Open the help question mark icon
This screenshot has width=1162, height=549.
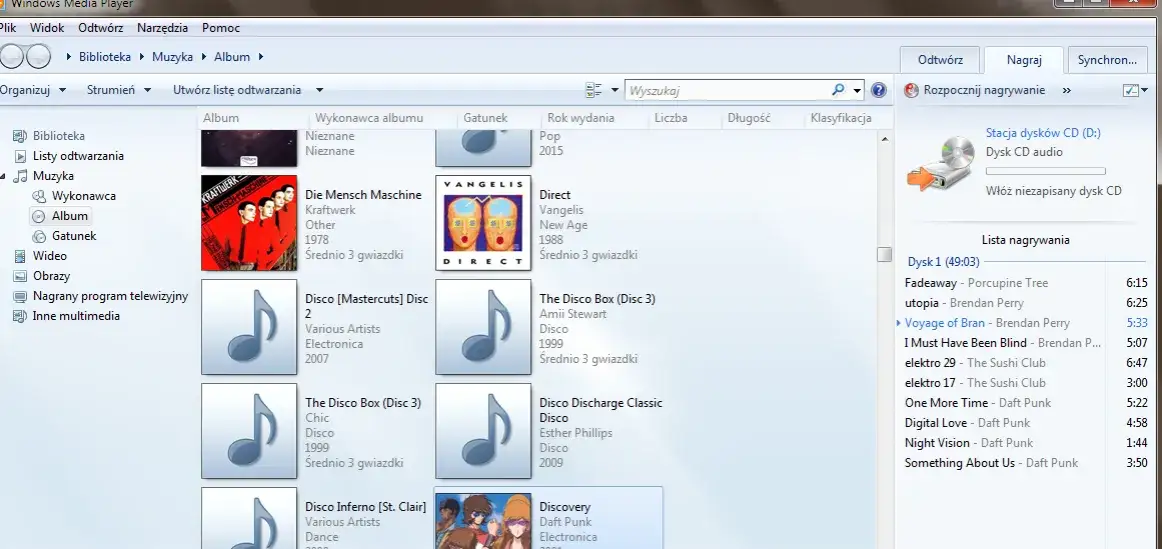[879, 90]
